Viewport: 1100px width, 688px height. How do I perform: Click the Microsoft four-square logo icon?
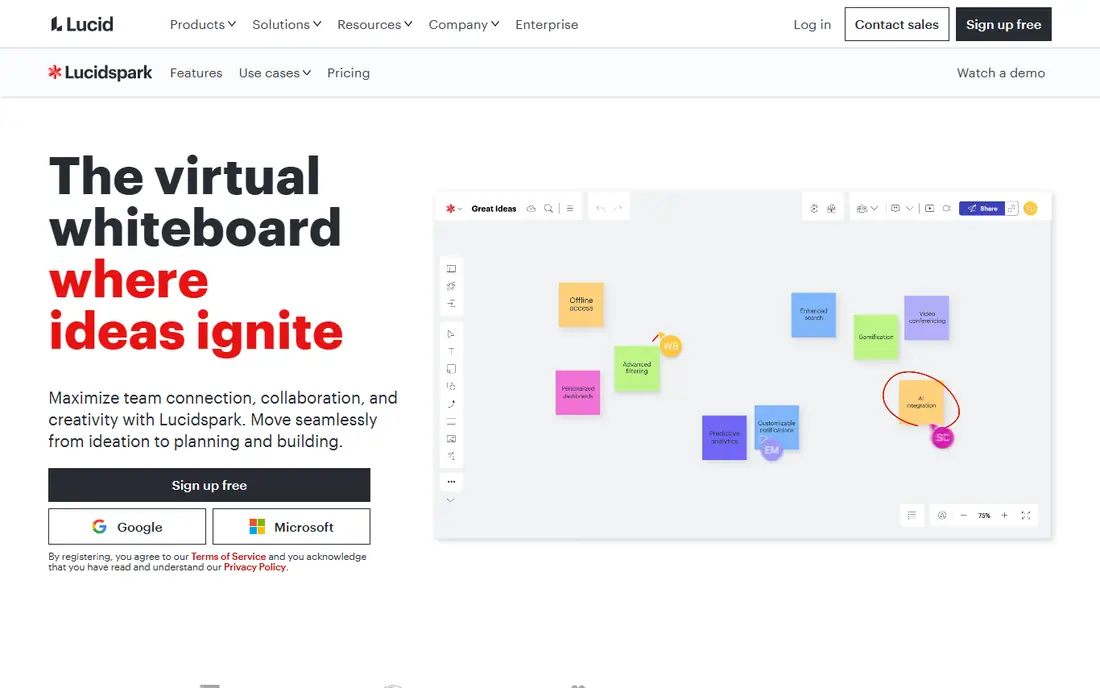point(257,527)
